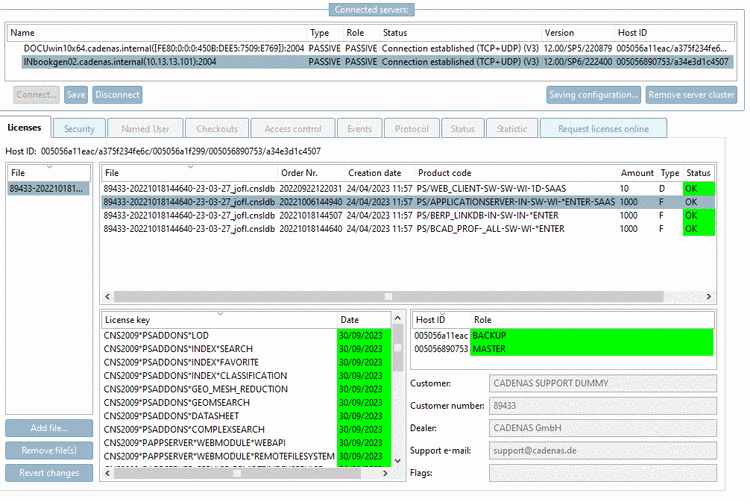Click the Add file... button
Image resolution: width=750 pixels, height=502 pixels.
coord(49,428)
